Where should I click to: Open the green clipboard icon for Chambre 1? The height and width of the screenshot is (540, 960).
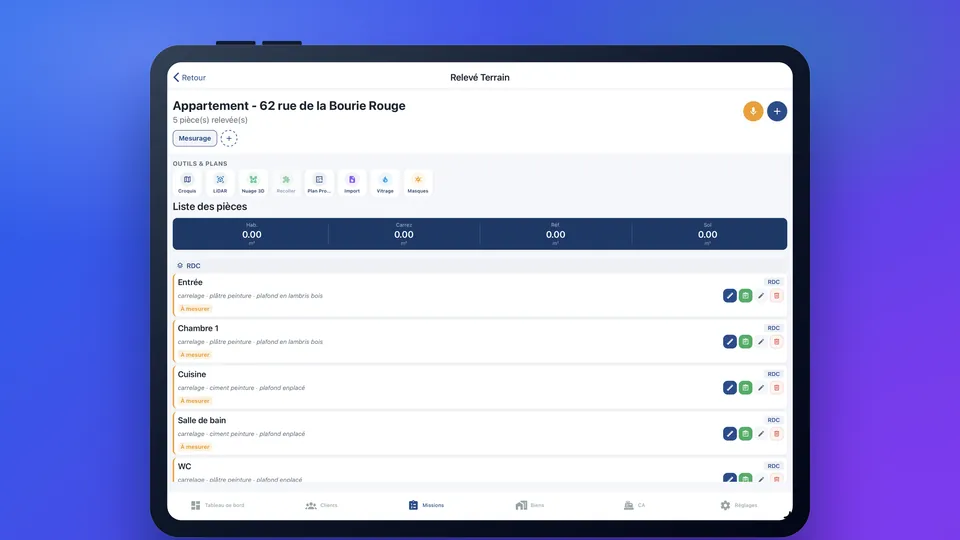coord(745,342)
